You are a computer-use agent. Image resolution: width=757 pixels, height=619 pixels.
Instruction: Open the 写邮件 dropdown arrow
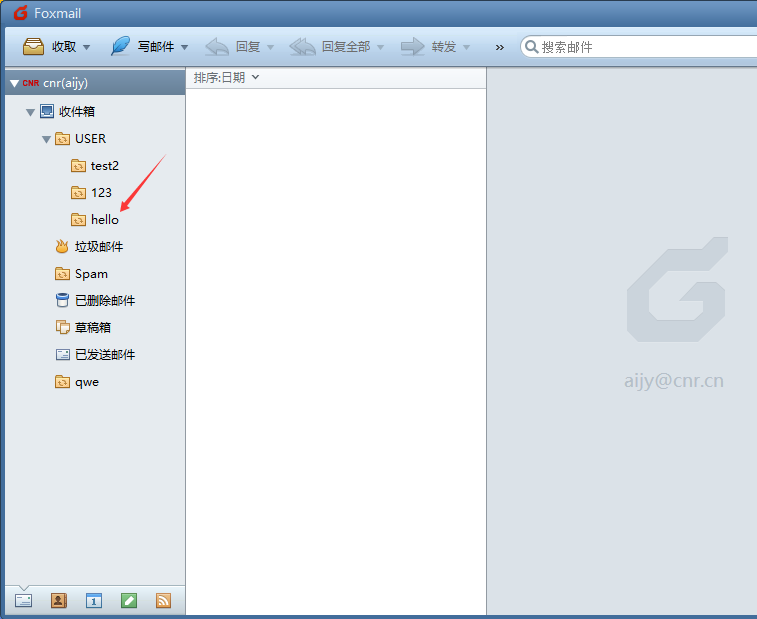pos(184,47)
